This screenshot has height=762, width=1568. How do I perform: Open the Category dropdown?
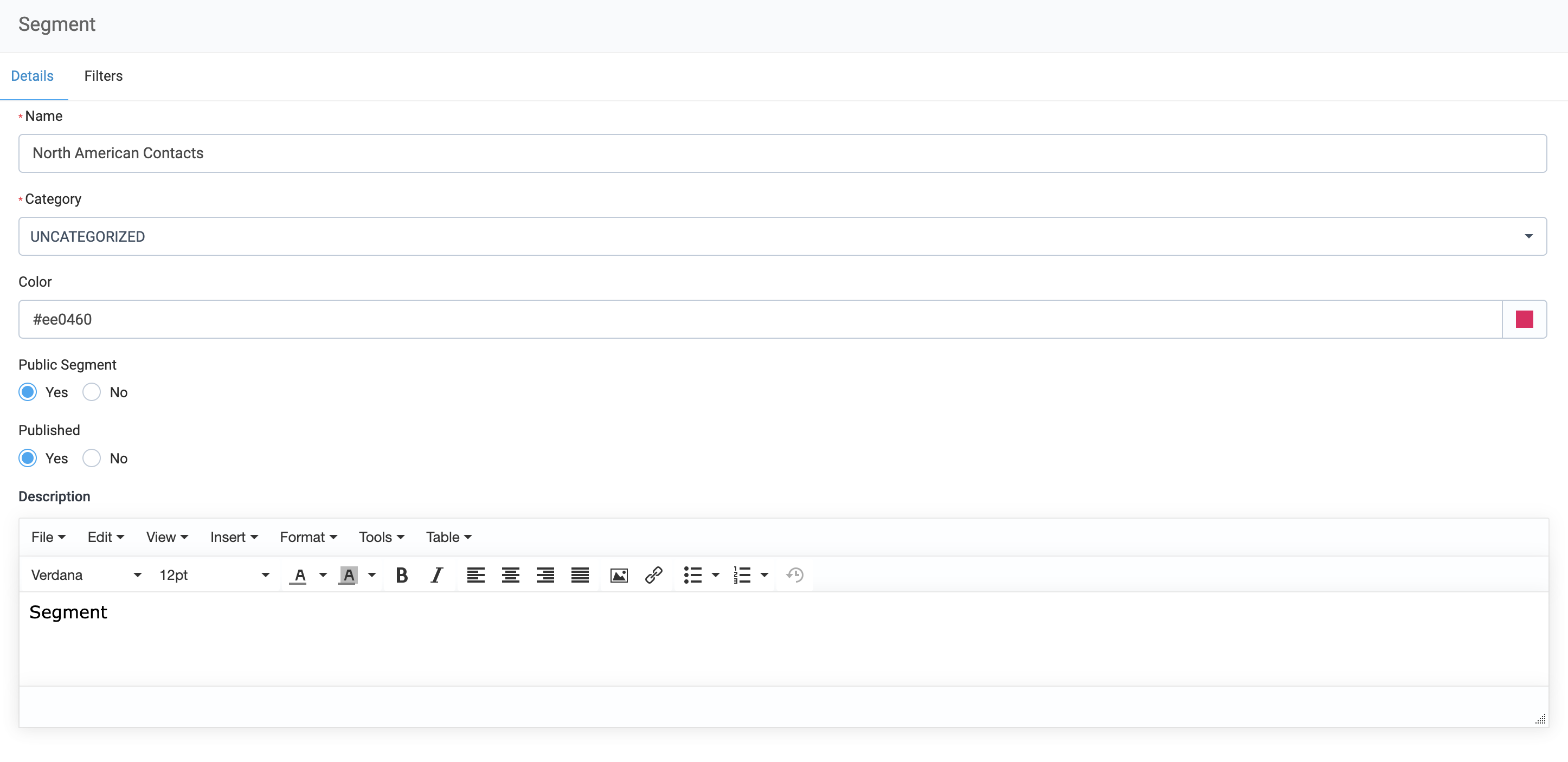(782, 236)
